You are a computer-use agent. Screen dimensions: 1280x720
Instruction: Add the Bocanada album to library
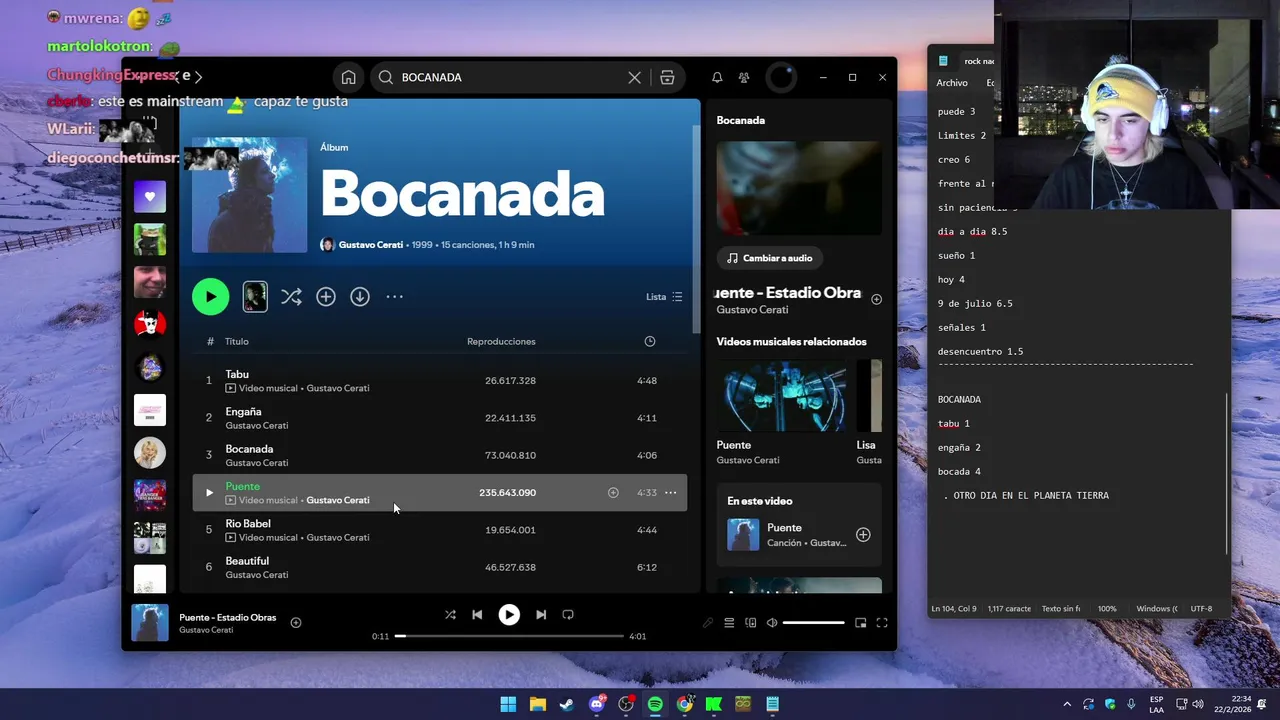pos(326,297)
